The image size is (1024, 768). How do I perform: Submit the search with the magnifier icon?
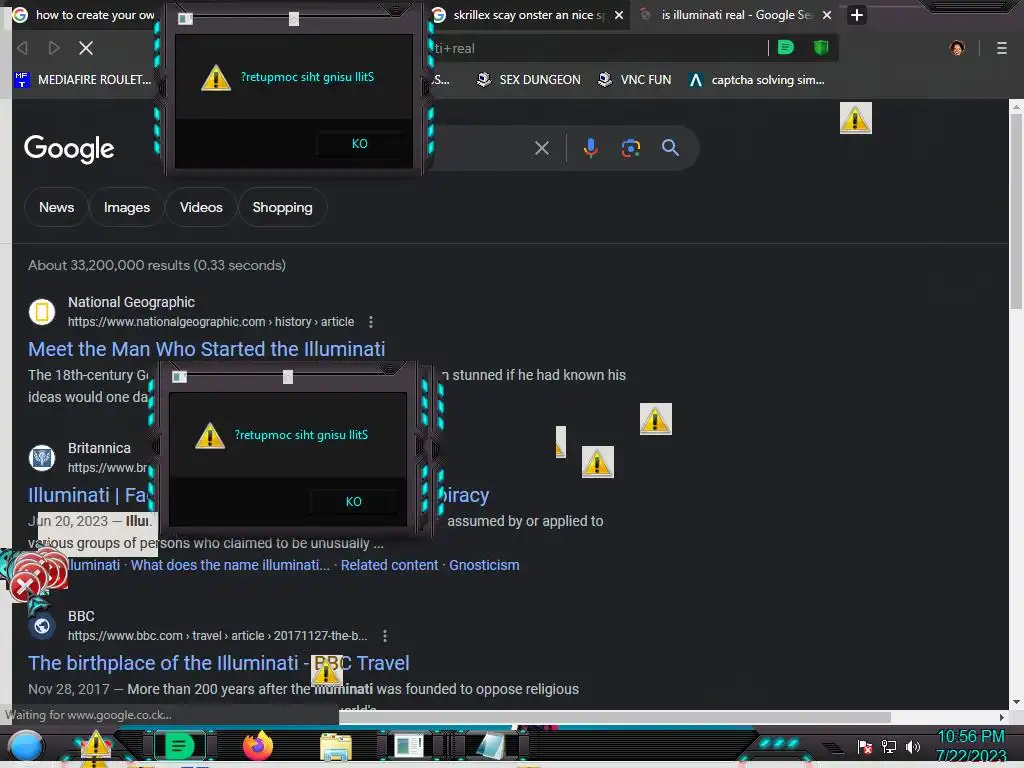pos(670,148)
